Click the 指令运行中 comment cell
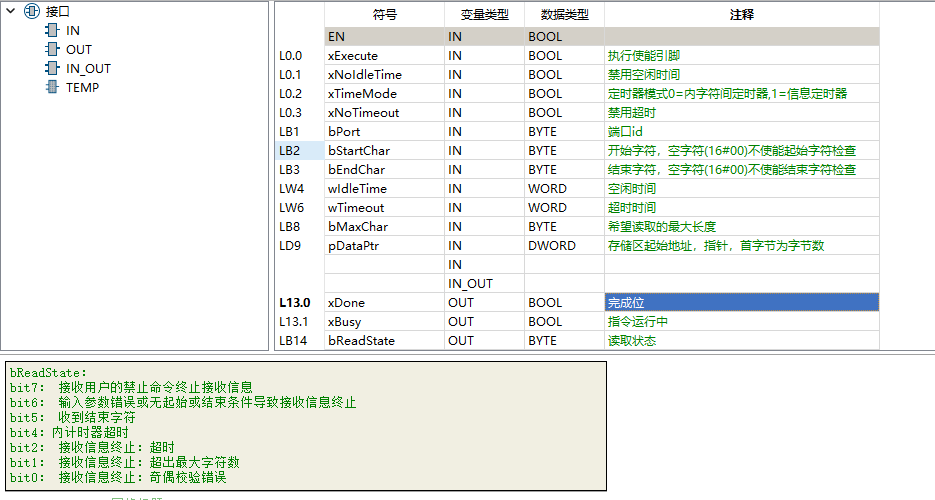The height and width of the screenshot is (500, 935). click(x=742, y=322)
